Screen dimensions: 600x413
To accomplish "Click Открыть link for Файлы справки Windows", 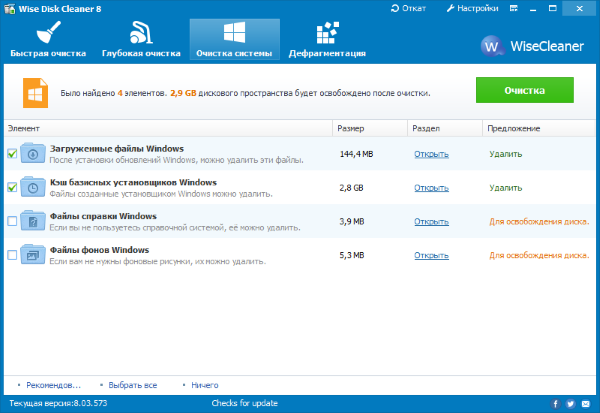I will [x=431, y=222].
